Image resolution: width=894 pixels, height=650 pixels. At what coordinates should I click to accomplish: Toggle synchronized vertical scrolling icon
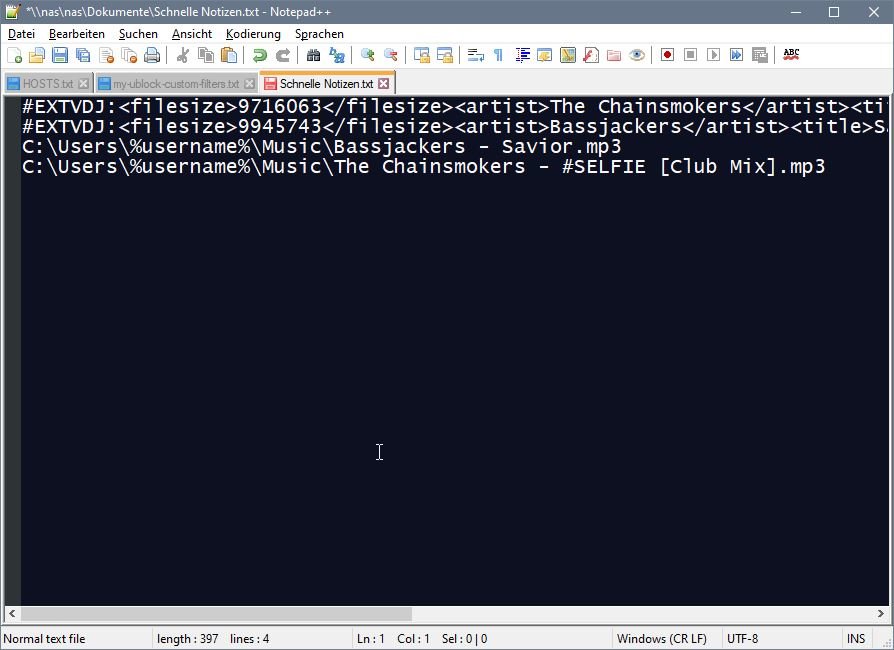(422, 55)
